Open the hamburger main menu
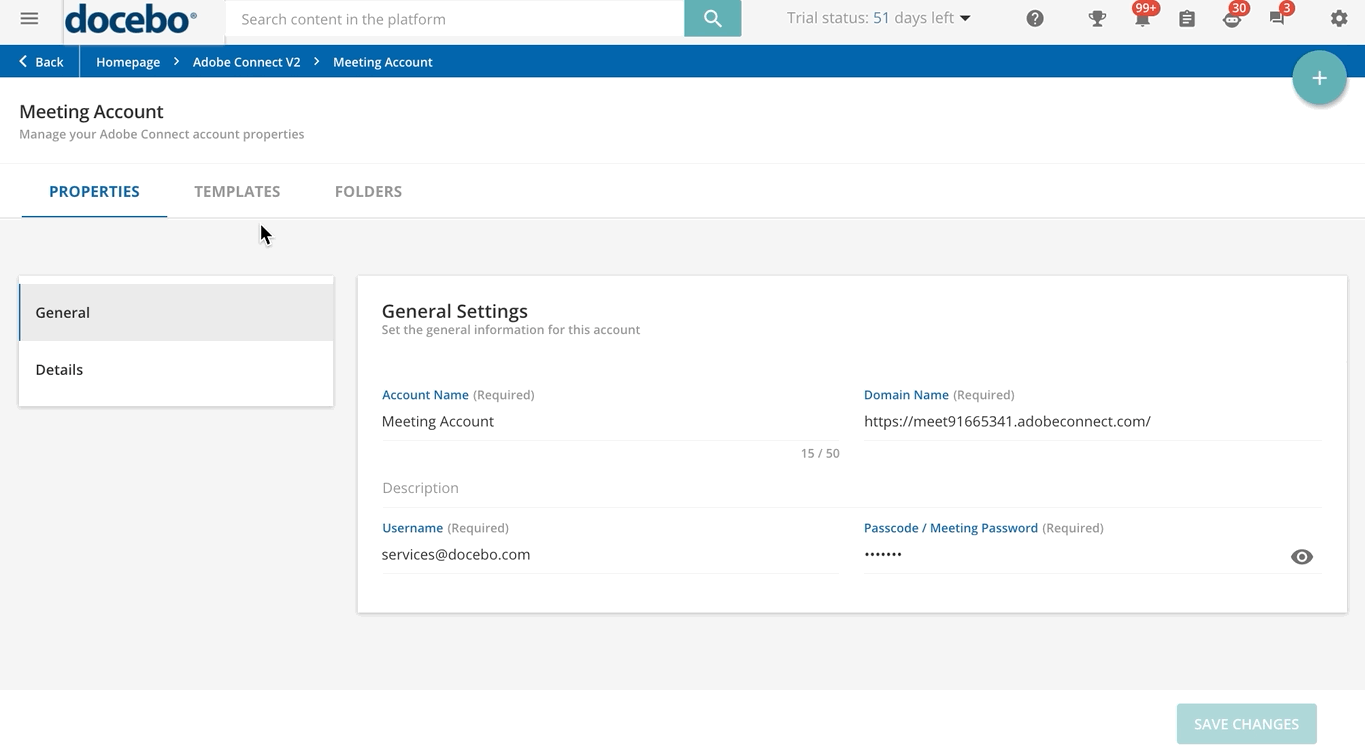This screenshot has height=747, width=1365. click(29, 18)
